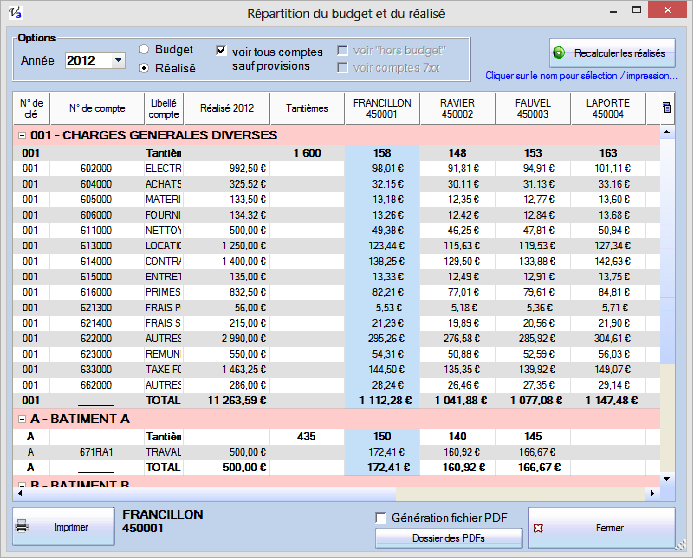This screenshot has width=694, height=559.
Task: Select account 671RA1 TRAVAU row
Action: (x=336, y=452)
